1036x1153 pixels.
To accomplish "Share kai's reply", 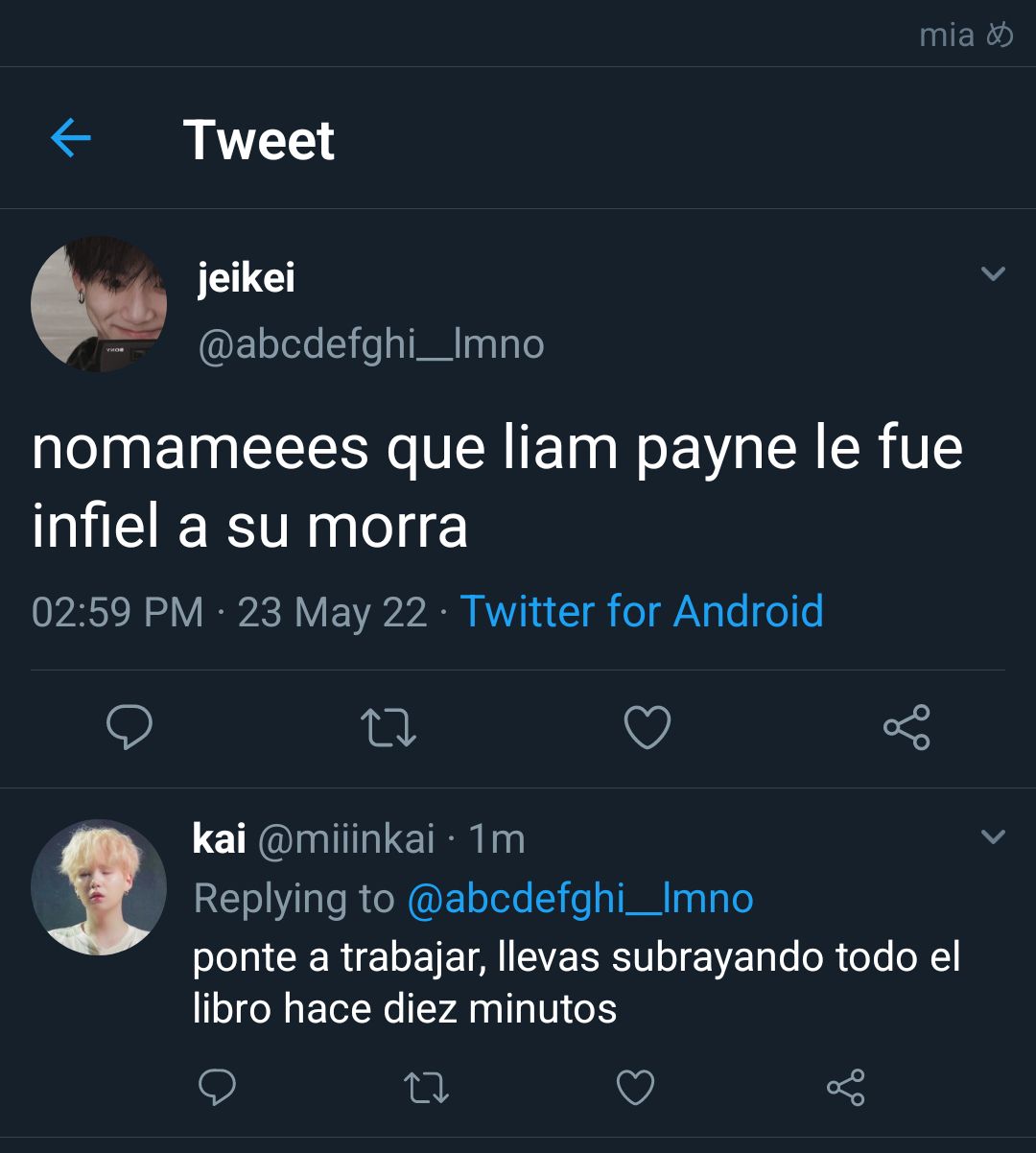I will pos(845,1087).
